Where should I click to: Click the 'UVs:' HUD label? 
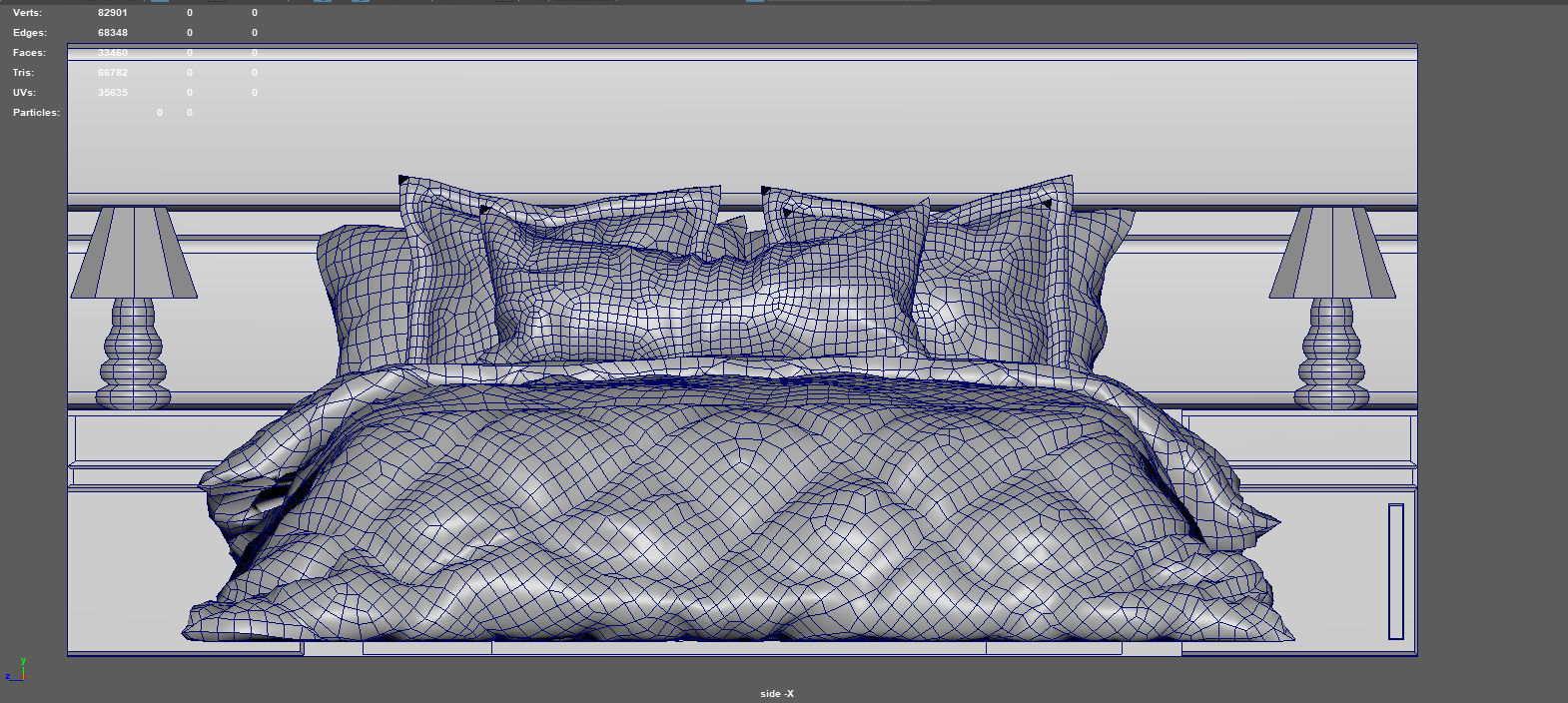coord(24,93)
